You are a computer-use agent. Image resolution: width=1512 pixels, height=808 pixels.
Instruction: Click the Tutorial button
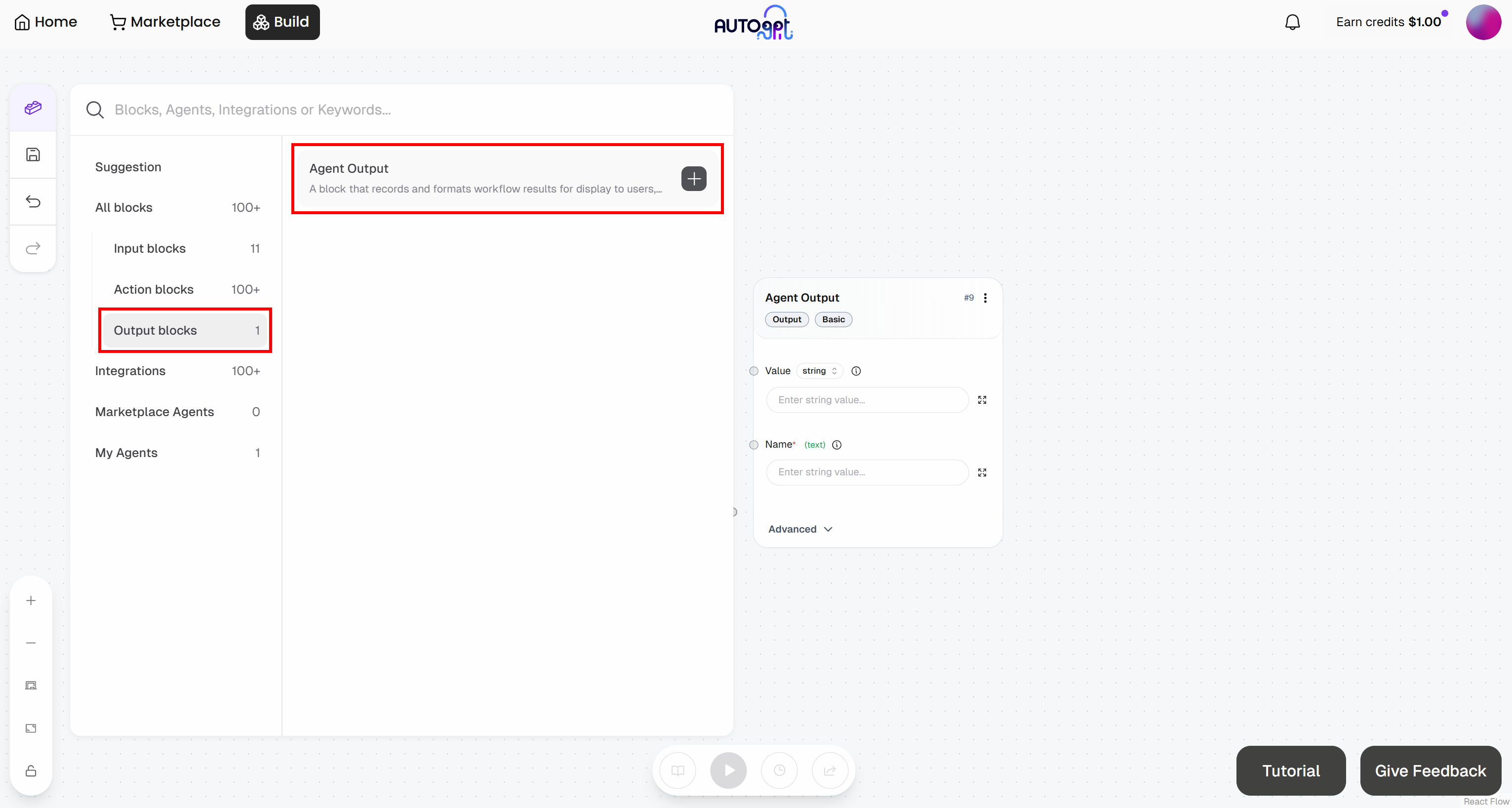point(1291,770)
